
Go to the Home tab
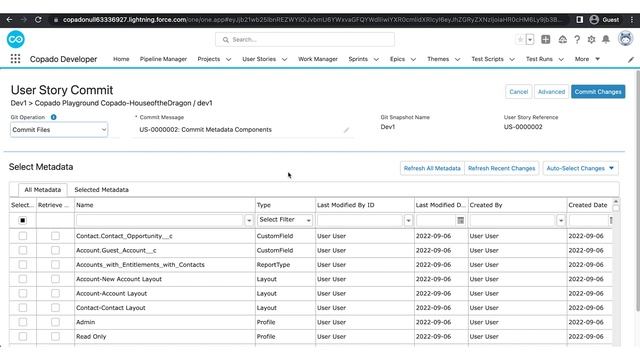(x=121, y=59)
